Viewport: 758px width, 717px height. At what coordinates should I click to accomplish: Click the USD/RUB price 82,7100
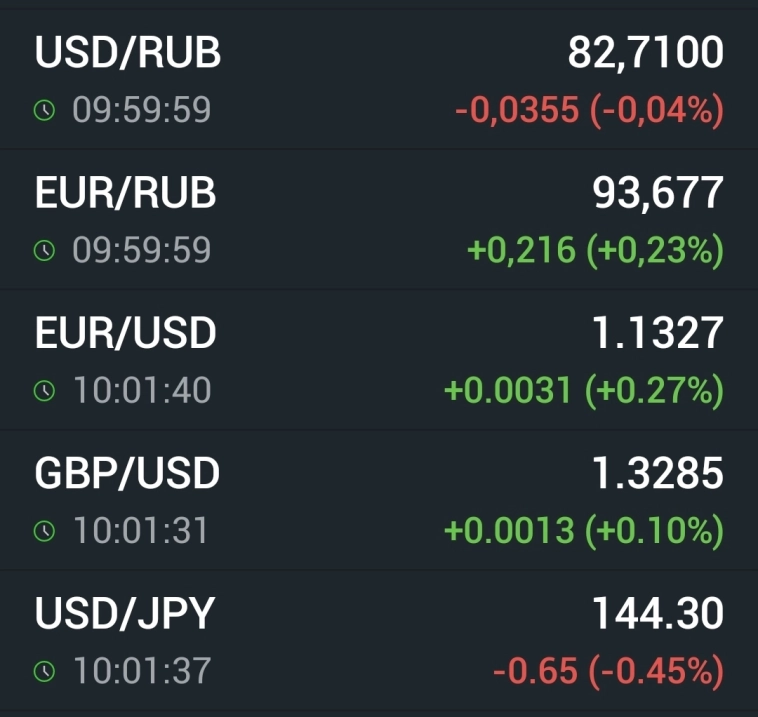tap(645, 53)
